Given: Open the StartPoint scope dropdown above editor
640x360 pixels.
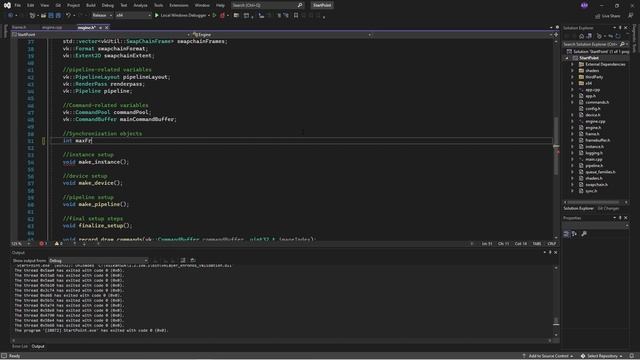Looking at the screenshot, I should pyautogui.click(x=101, y=35).
